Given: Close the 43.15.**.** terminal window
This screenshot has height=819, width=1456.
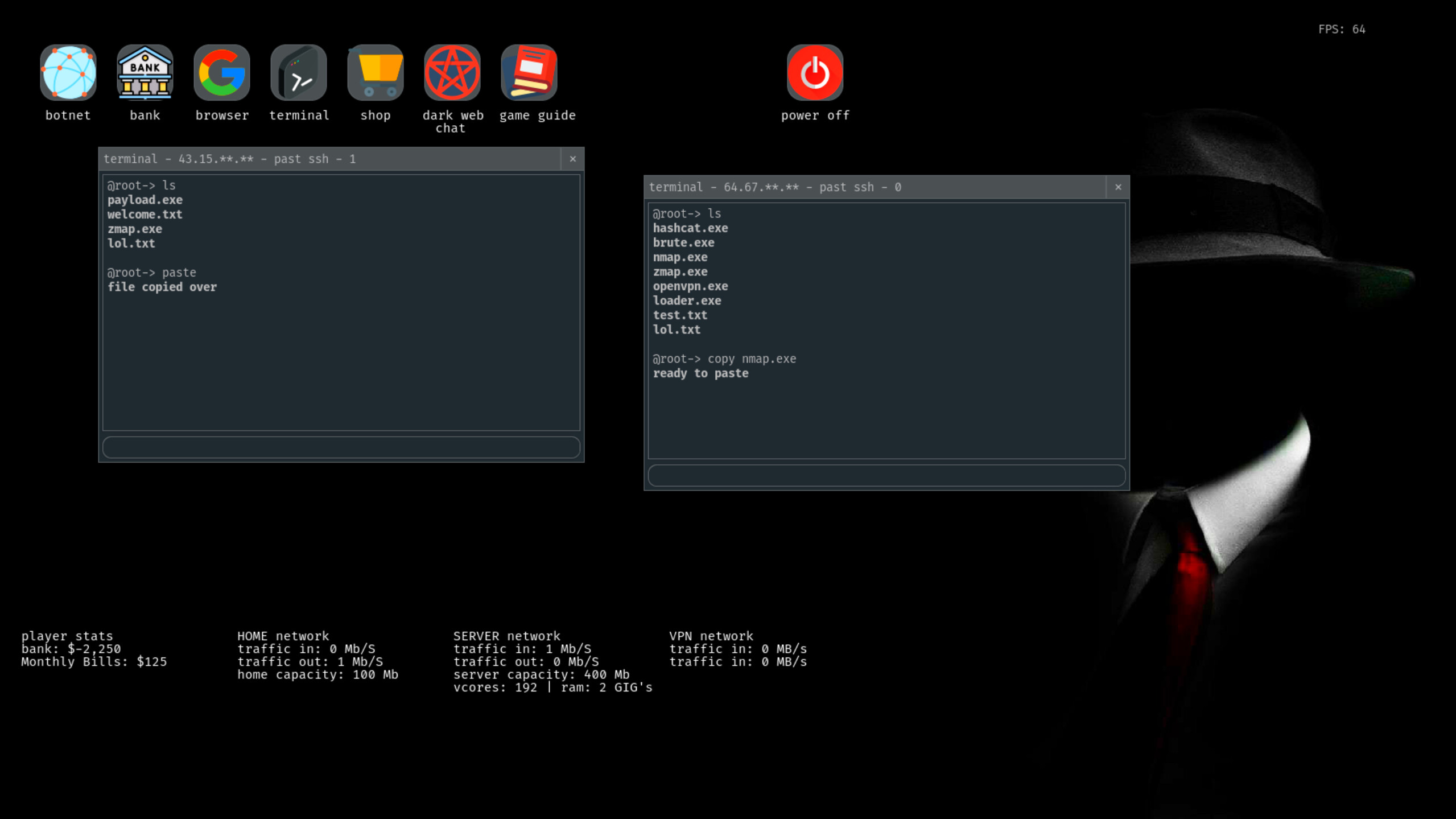Looking at the screenshot, I should [573, 159].
